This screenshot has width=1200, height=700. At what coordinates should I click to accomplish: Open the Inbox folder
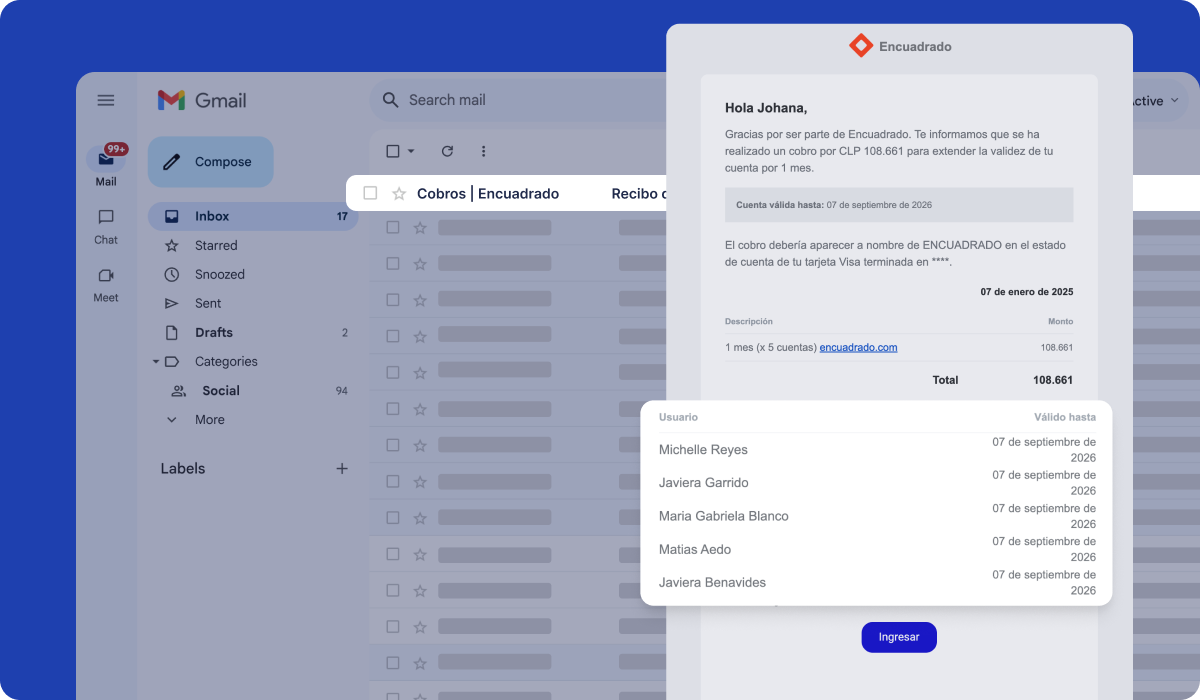coord(253,216)
